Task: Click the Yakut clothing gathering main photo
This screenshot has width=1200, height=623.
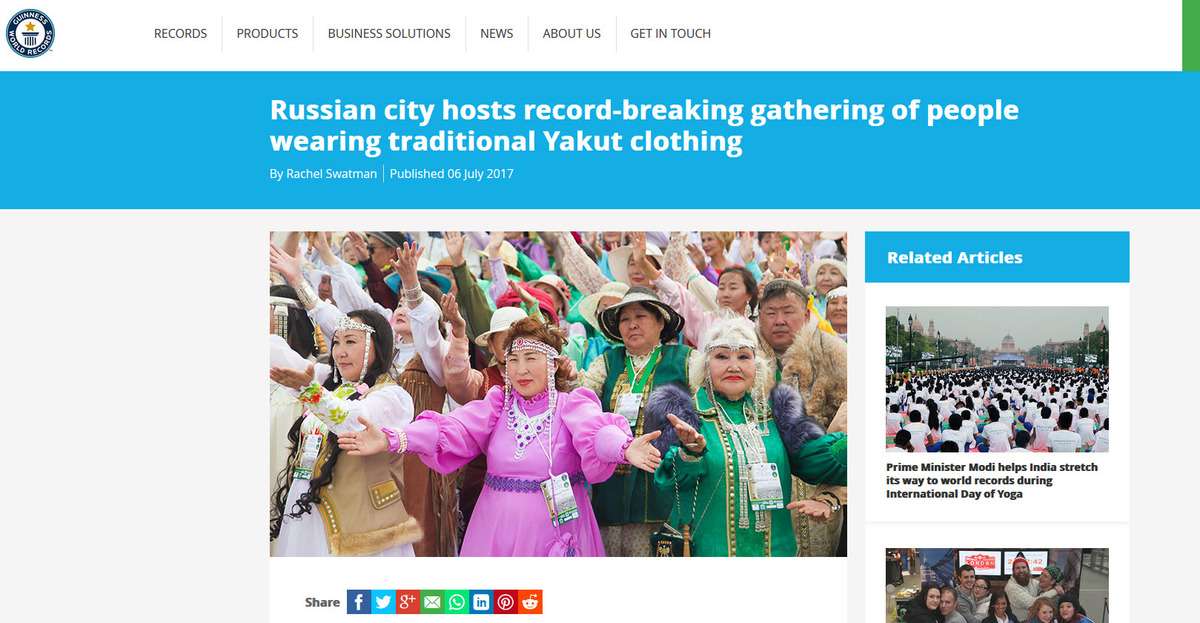Action: pyautogui.click(x=558, y=394)
